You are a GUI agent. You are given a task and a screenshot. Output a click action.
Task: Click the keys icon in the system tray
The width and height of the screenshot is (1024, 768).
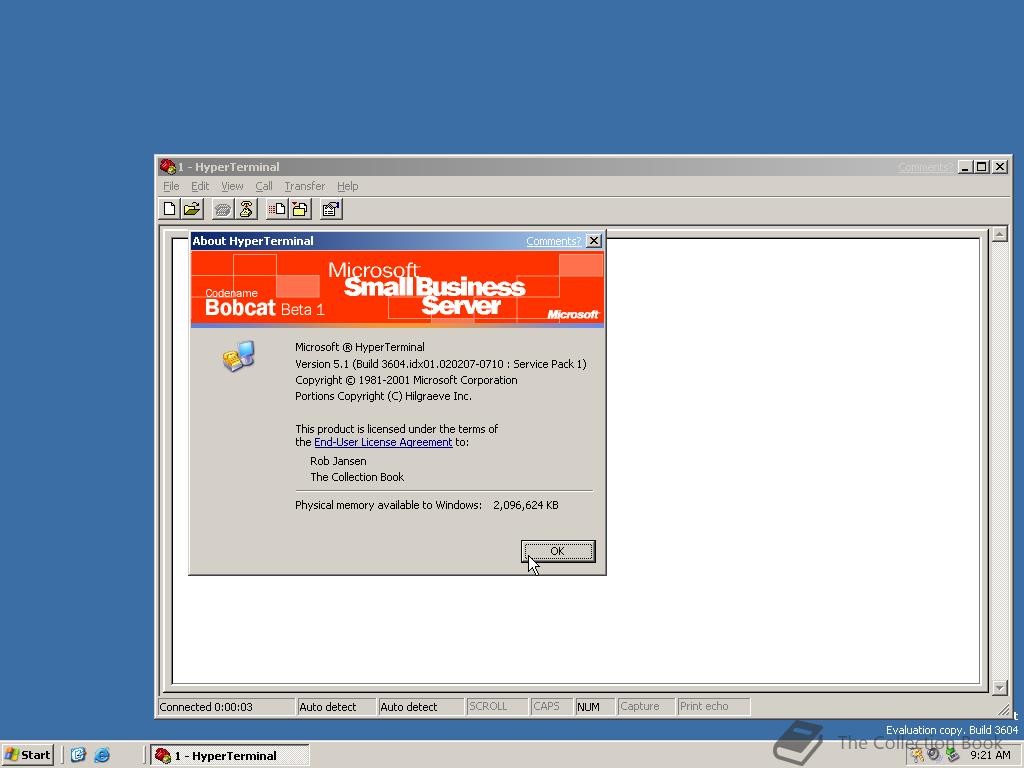pyautogui.click(x=918, y=756)
